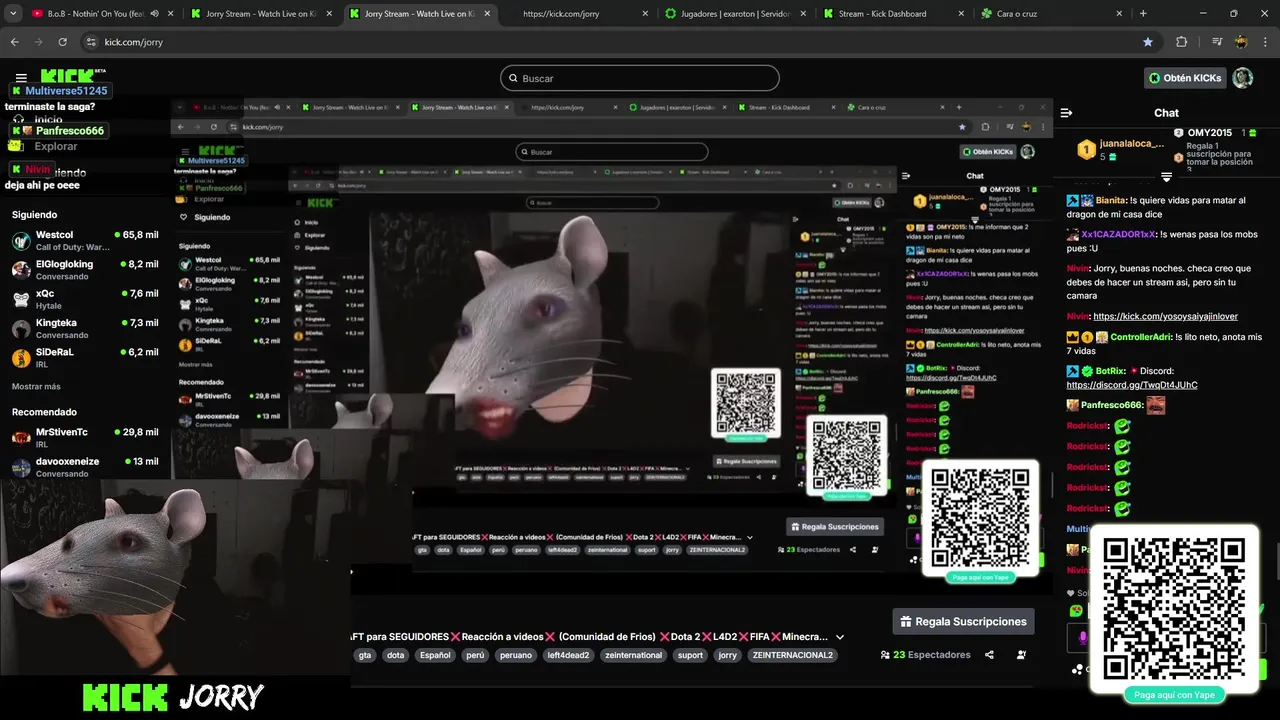Click the Panfresco666 chat emote image

click(1156, 405)
